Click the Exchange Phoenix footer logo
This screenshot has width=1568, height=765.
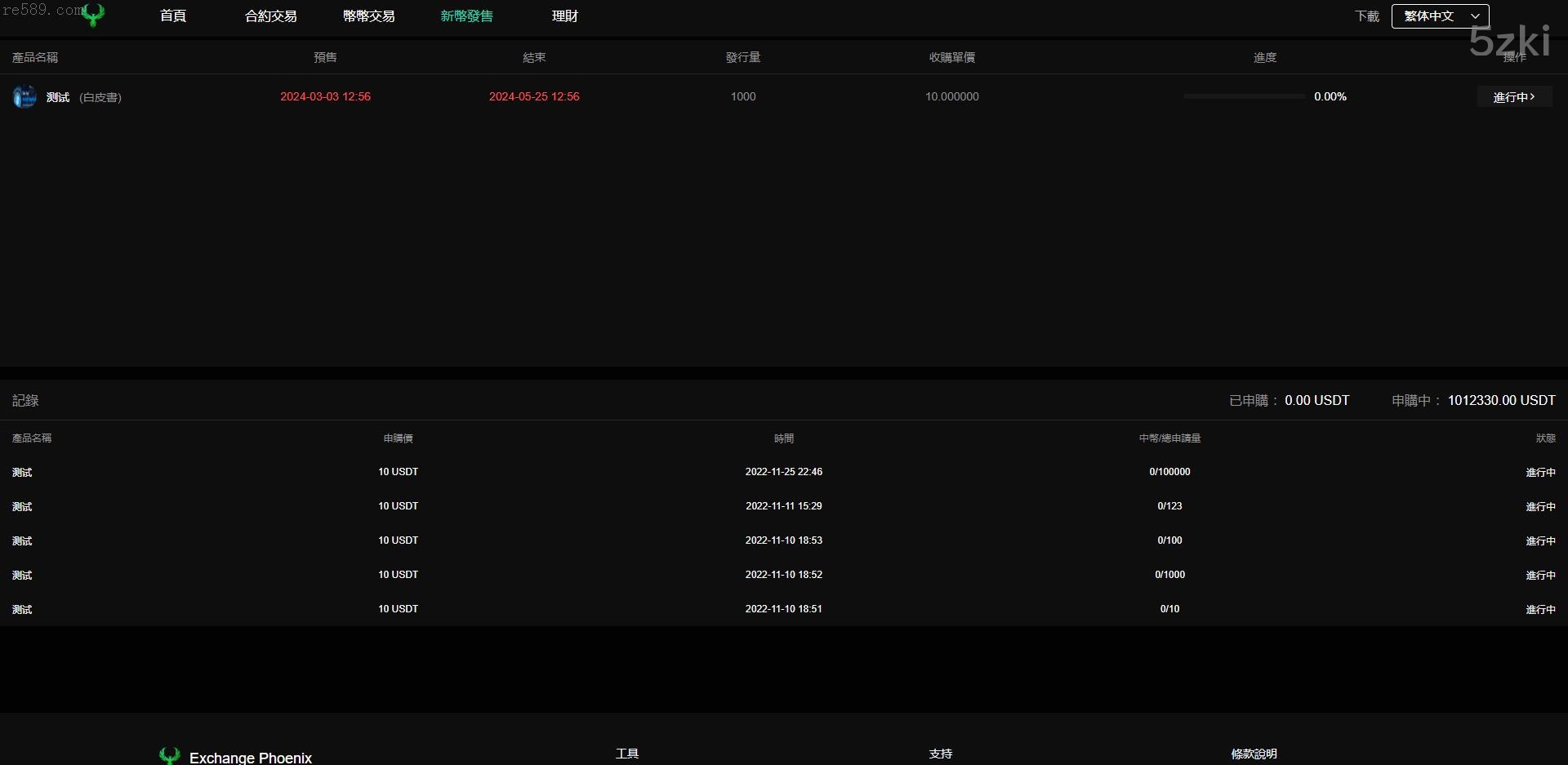coord(235,757)
